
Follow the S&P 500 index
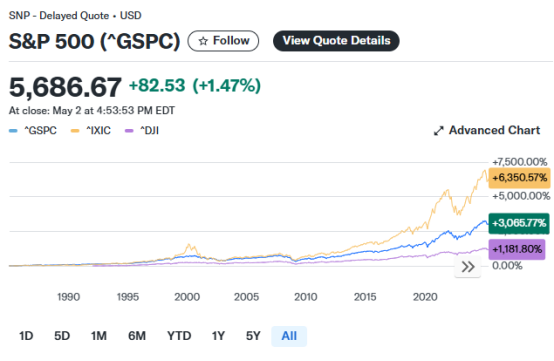point(223,41)
